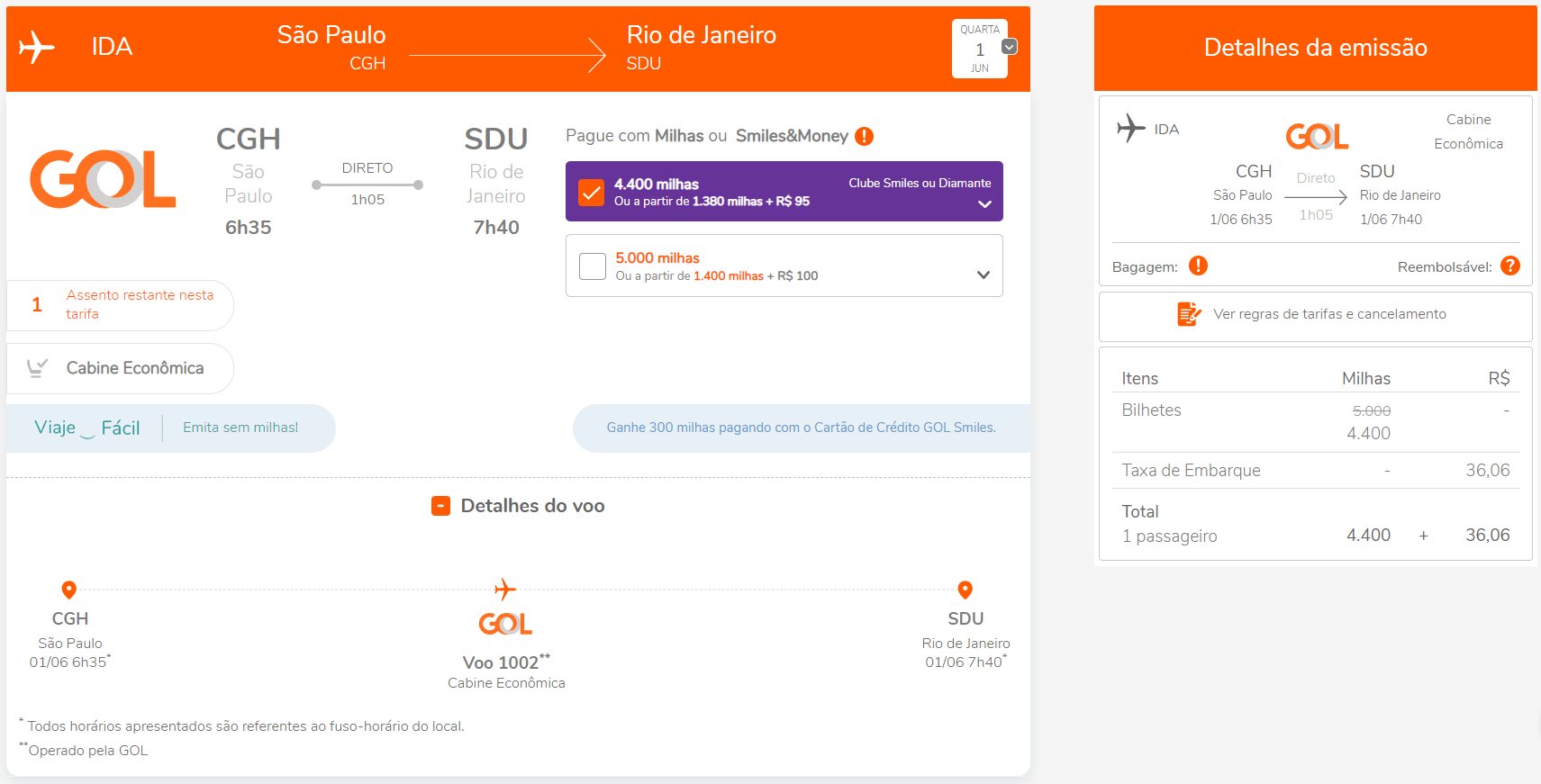Click the fare rules document icon

1189,314
